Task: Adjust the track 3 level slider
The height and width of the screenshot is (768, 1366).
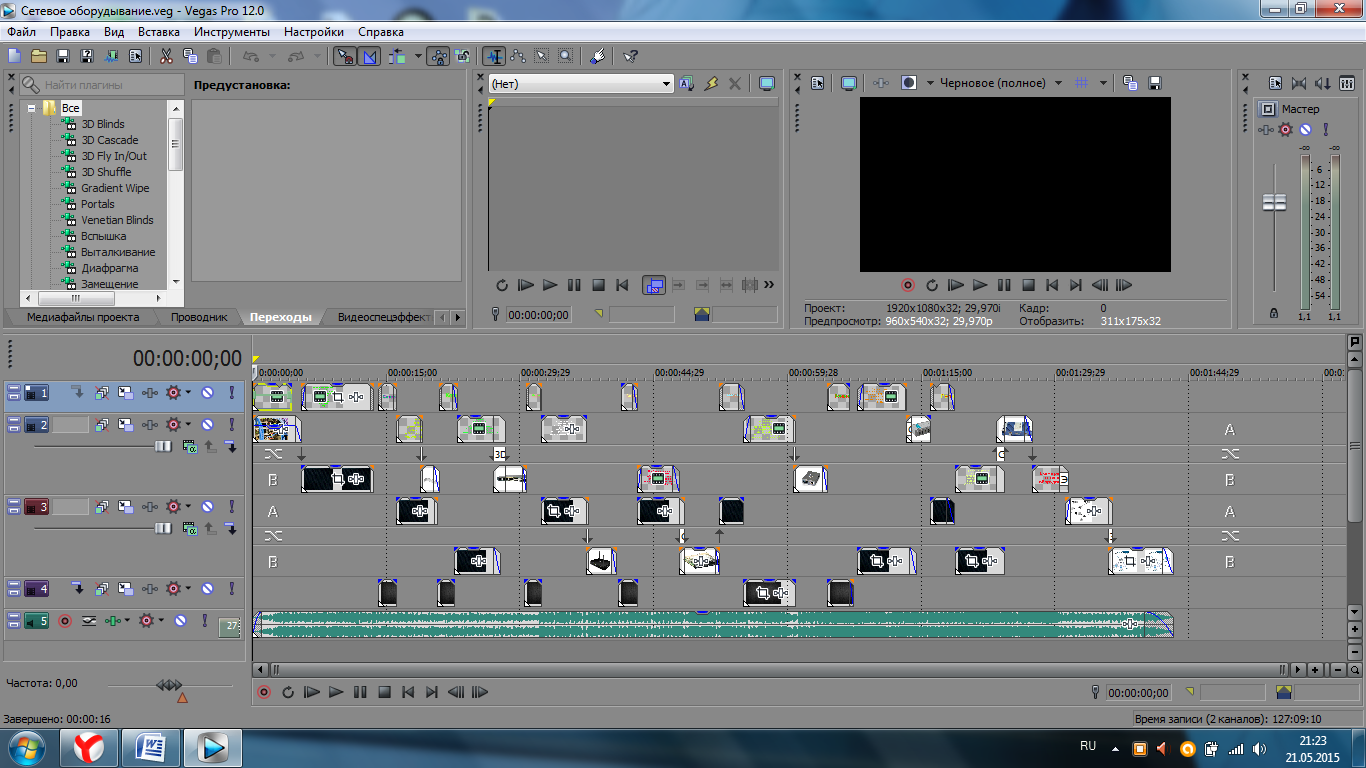Action: pyautogui.click(x=163, y=528)
